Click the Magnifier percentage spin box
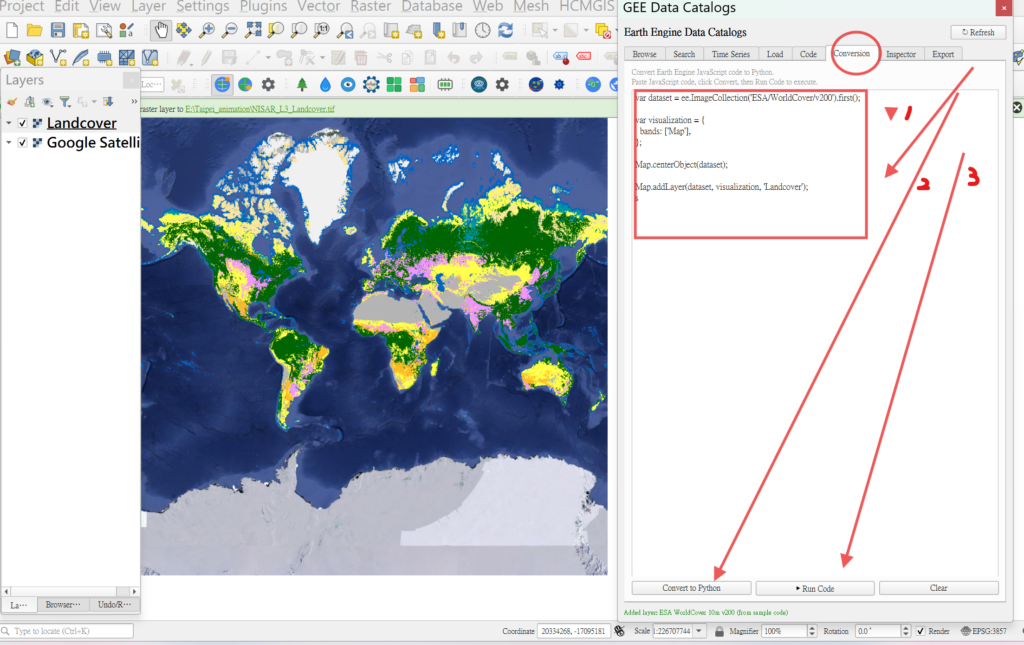Screen dimensions: 1024x645 pyautogui.click(x=785, y=631)
